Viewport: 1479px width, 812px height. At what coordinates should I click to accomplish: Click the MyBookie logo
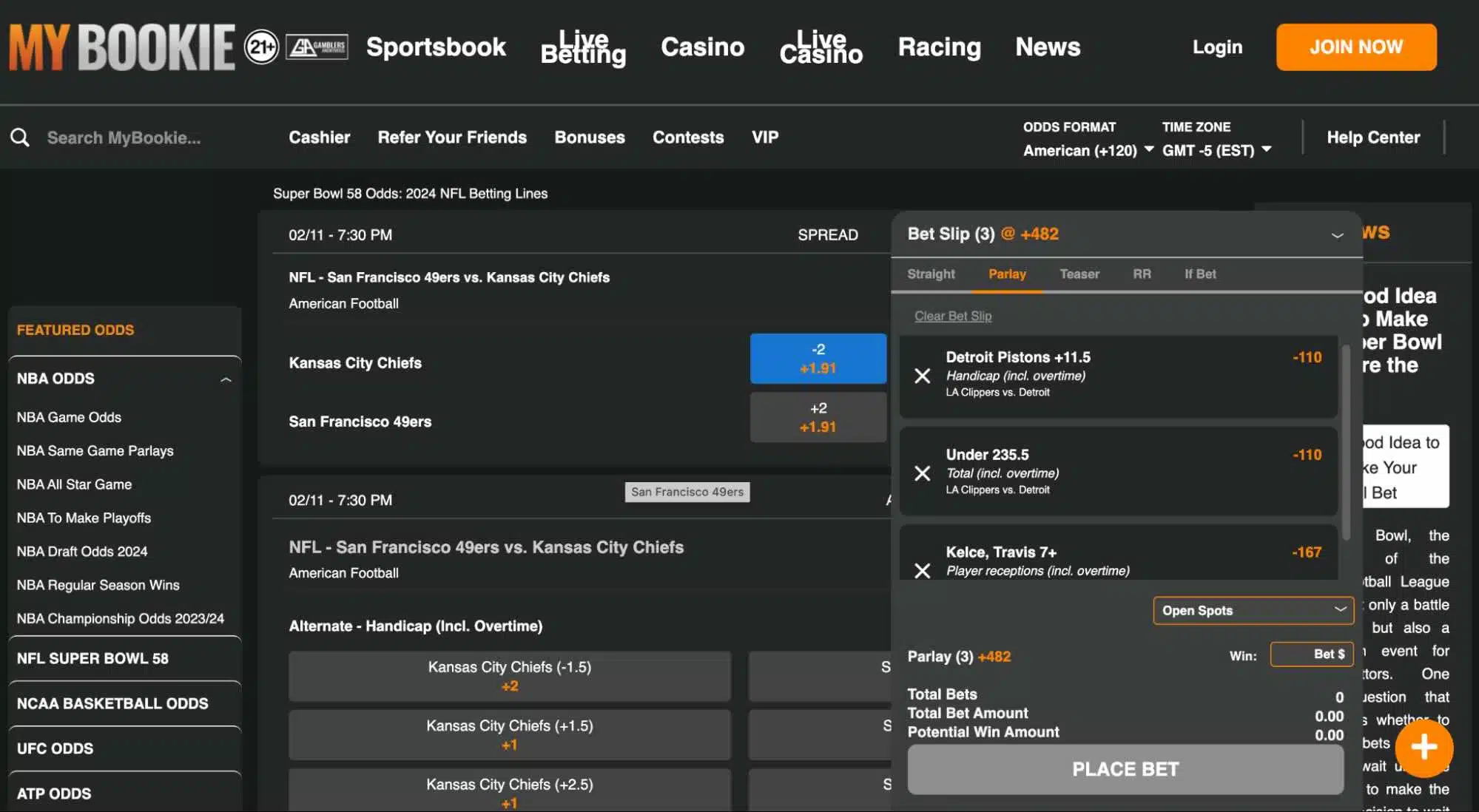coord(121,47)
